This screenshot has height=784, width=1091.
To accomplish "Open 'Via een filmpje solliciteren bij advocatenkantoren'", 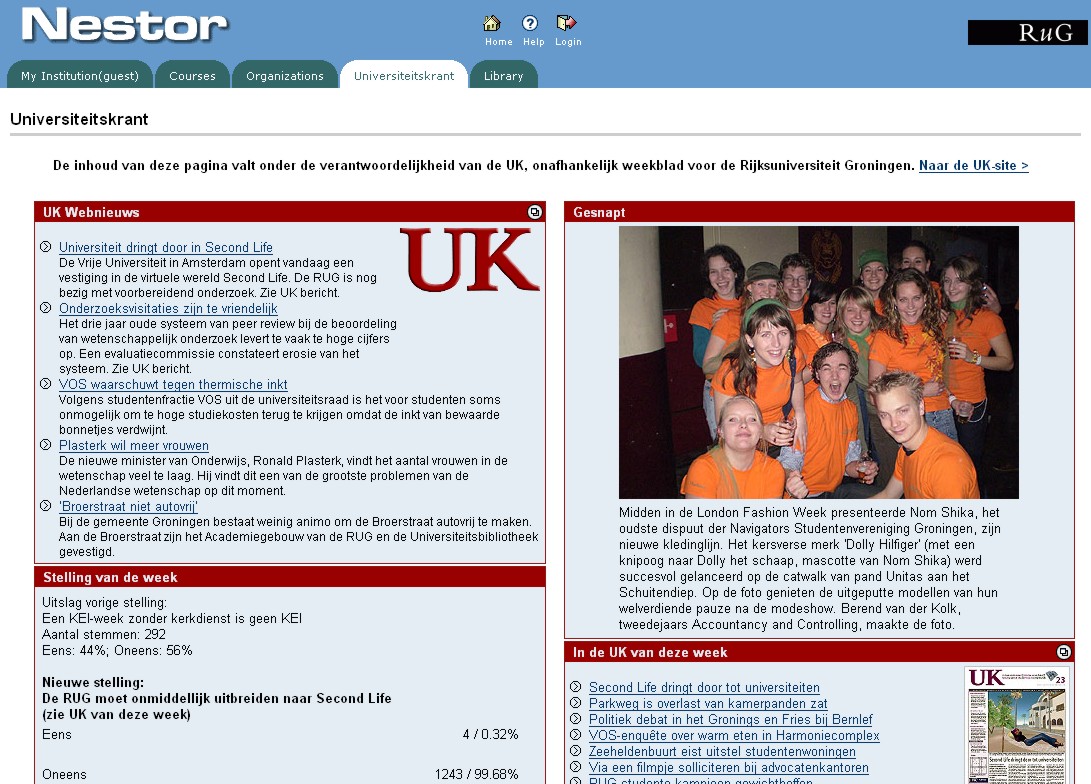I will [x=728, y=767].
